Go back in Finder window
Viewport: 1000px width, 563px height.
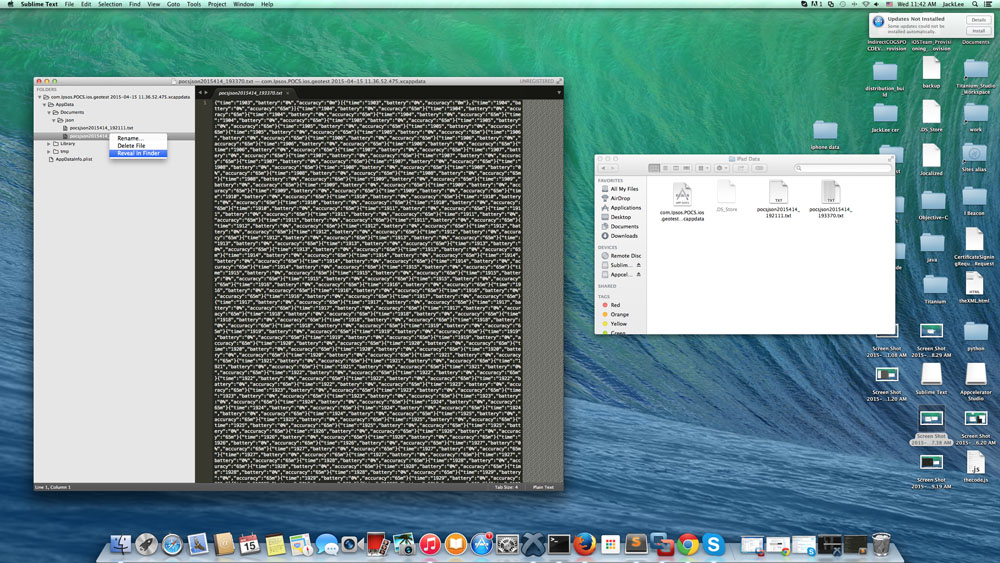[603, 168]
